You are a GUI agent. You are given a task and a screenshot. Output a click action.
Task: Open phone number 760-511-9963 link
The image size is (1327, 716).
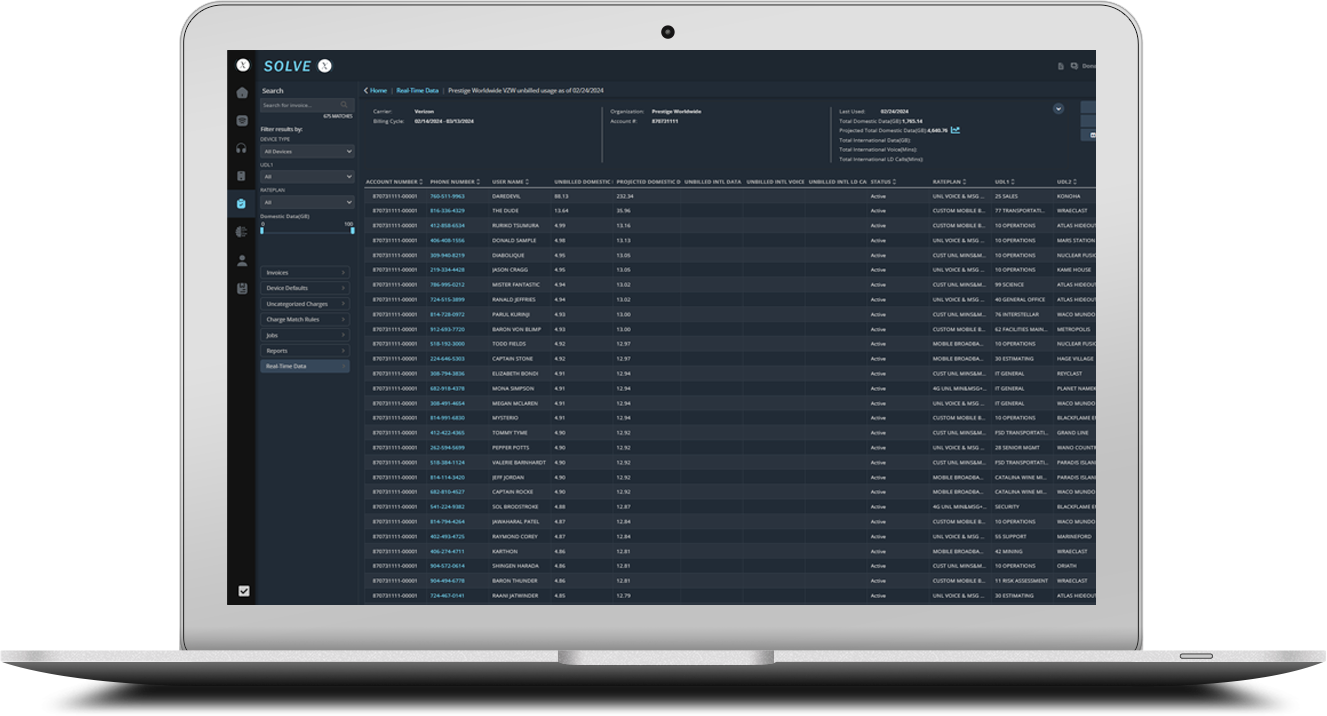[x=447, y=196]
